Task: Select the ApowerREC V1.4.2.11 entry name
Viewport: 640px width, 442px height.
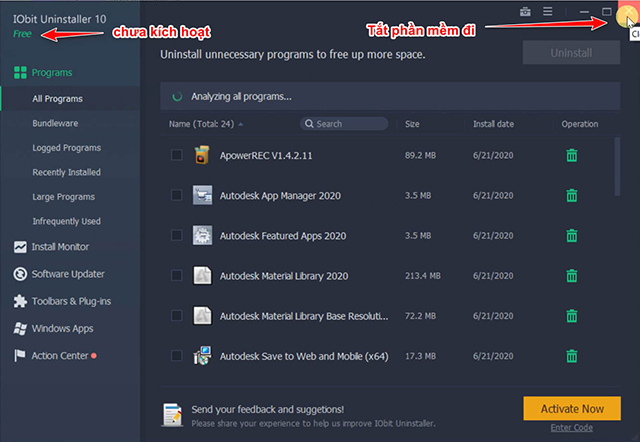Action: (266, 155)
